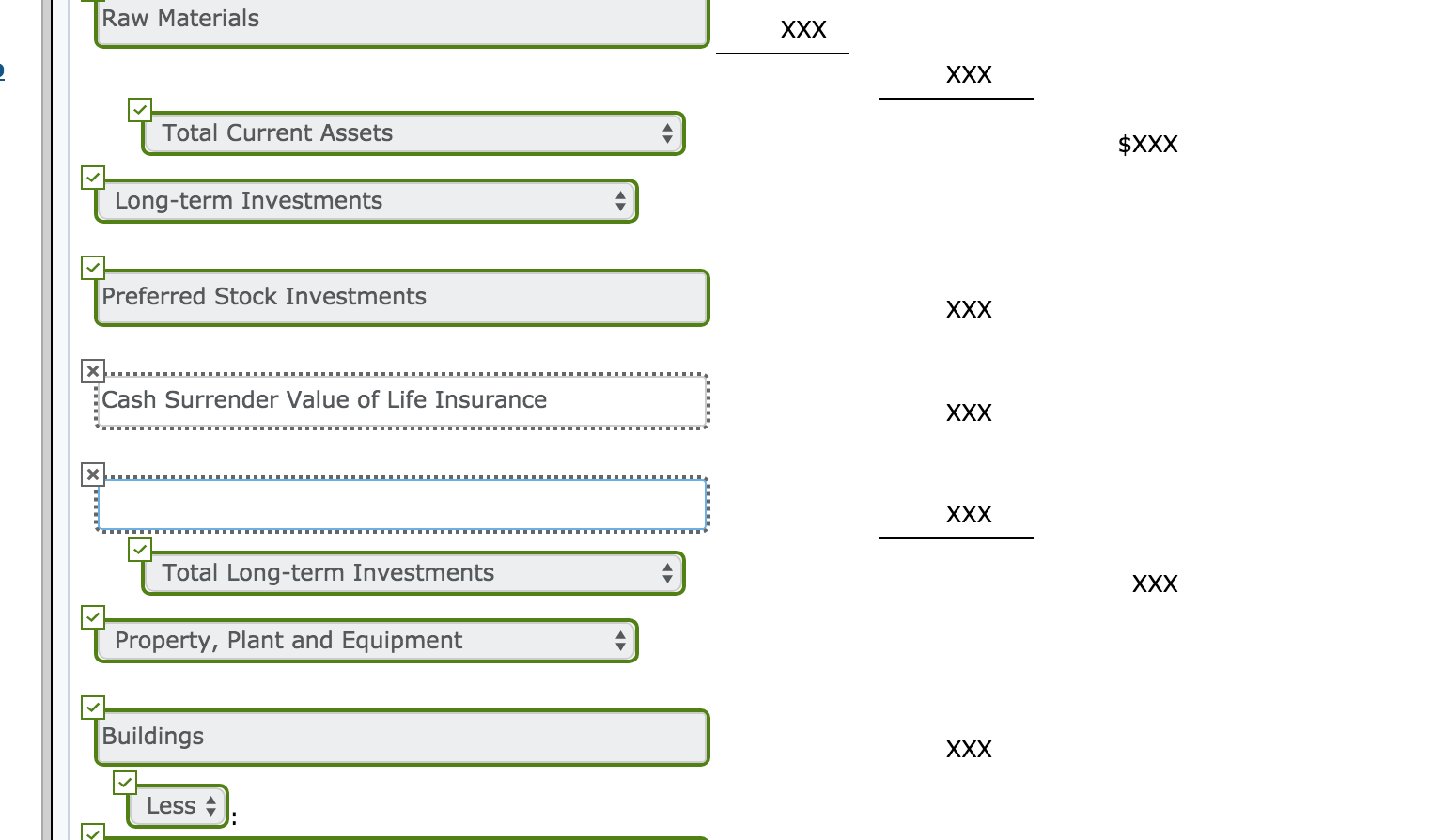Click the green checkmark beside Long-term Investments
The height and width of the screenshot is (840, 1432).
click(92, 178)
